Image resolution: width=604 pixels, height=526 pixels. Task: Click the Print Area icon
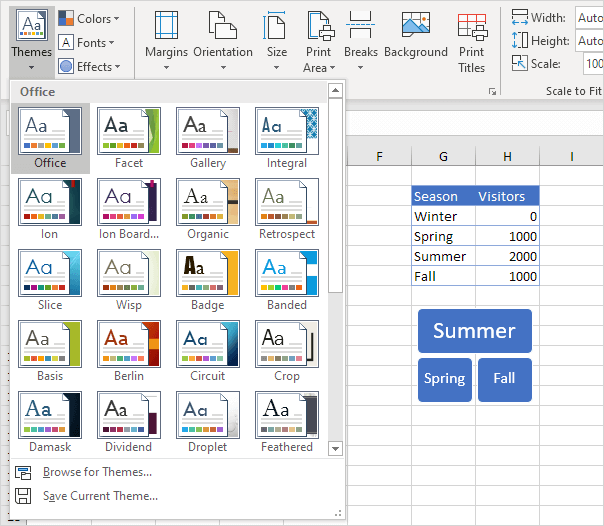(x=319, y=26)
